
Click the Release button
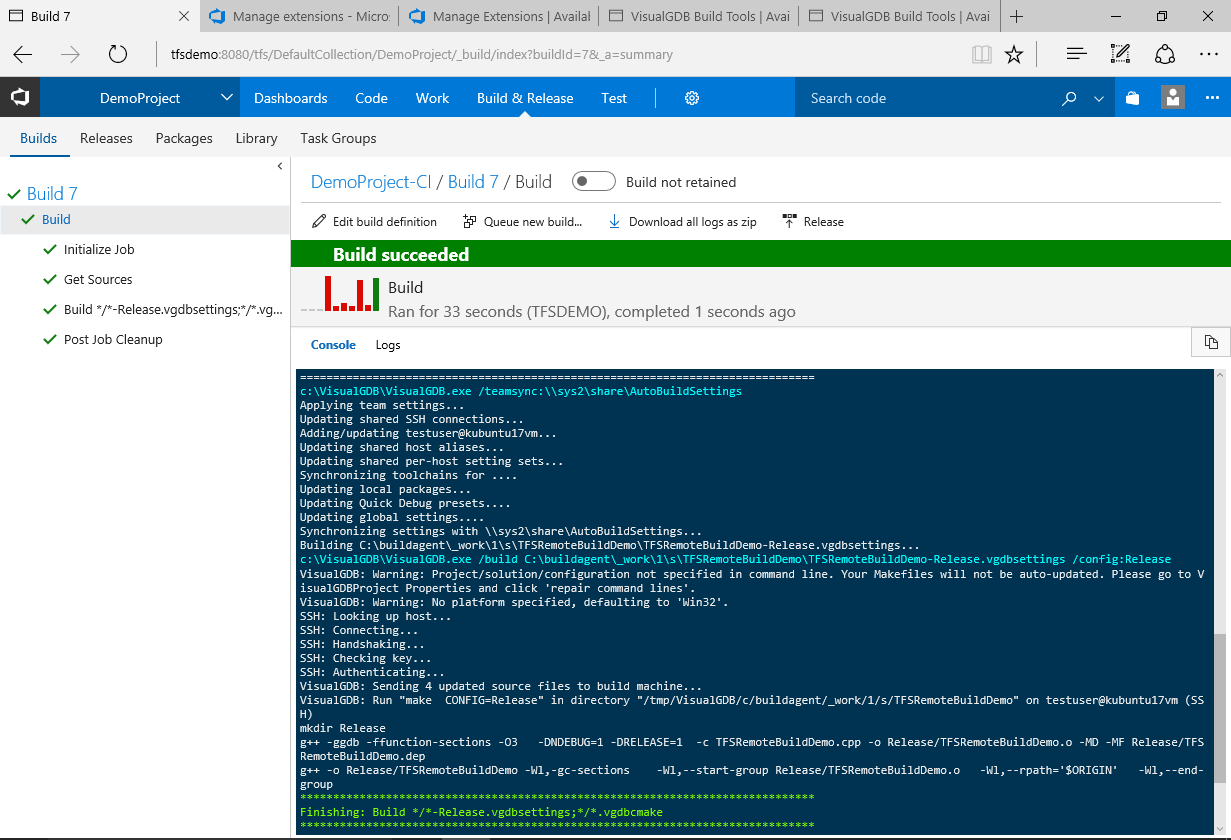click(813, 222)
